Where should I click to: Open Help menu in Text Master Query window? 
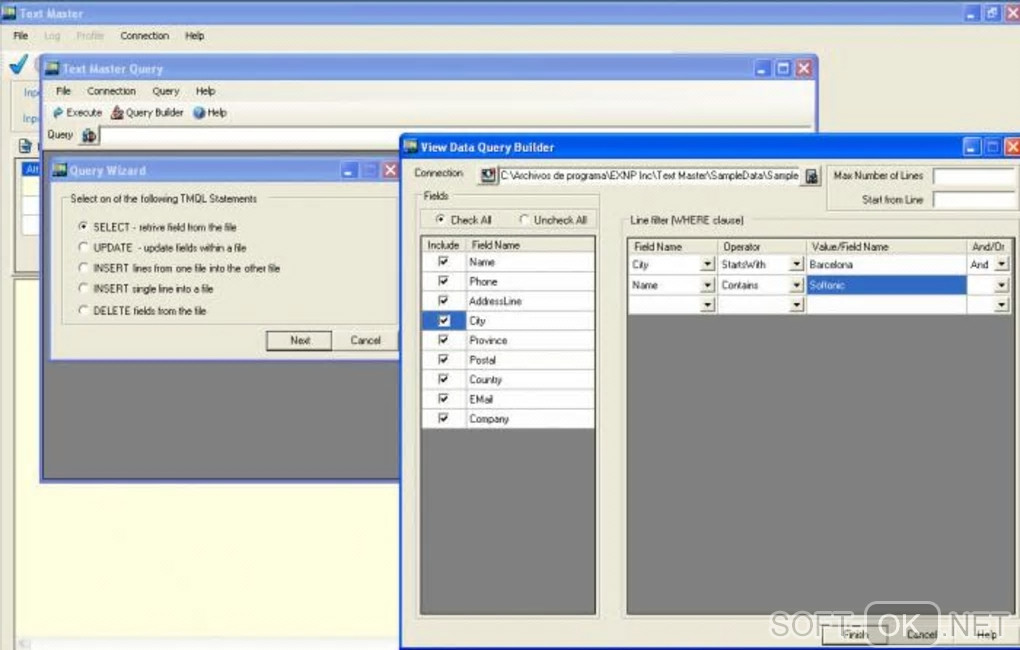tap(206, 91)
